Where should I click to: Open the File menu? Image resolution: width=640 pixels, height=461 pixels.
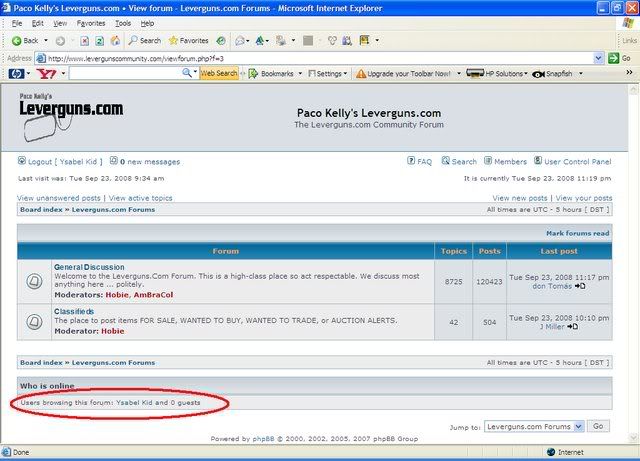[x=17, y=23]
